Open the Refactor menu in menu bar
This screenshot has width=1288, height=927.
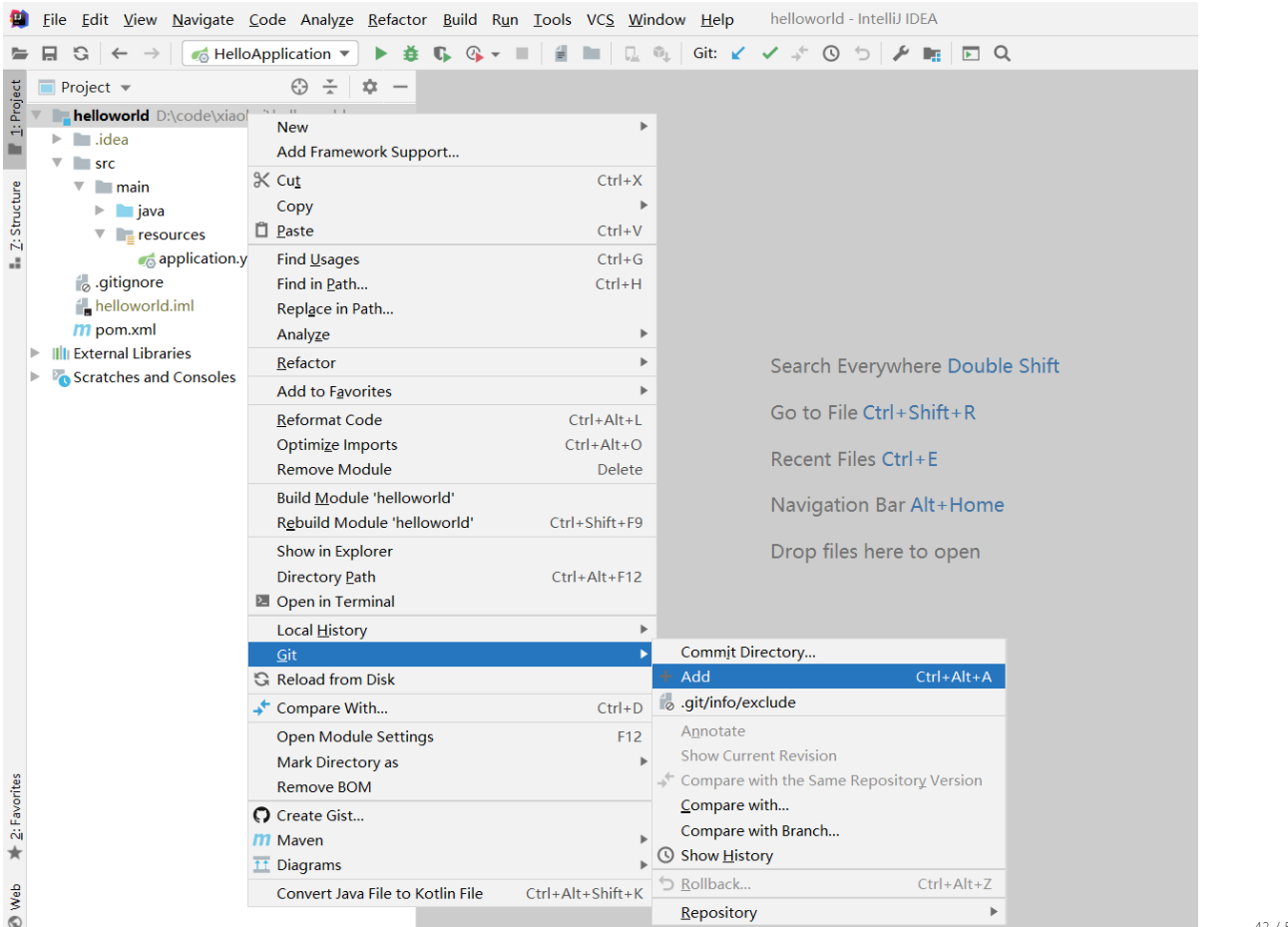(397, 20)
